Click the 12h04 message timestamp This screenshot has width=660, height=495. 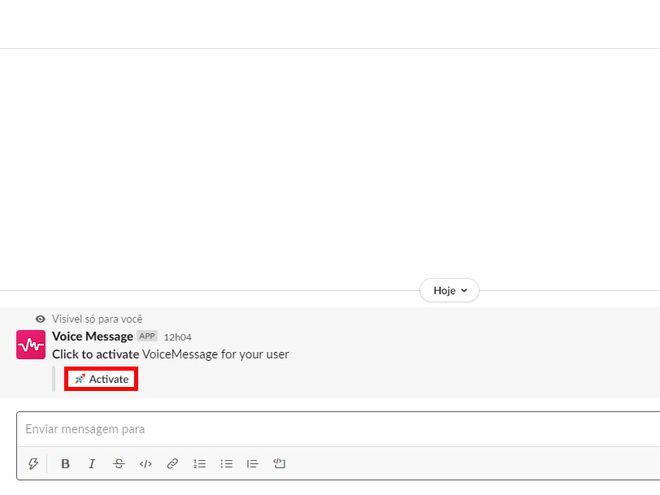pos(177,337)
